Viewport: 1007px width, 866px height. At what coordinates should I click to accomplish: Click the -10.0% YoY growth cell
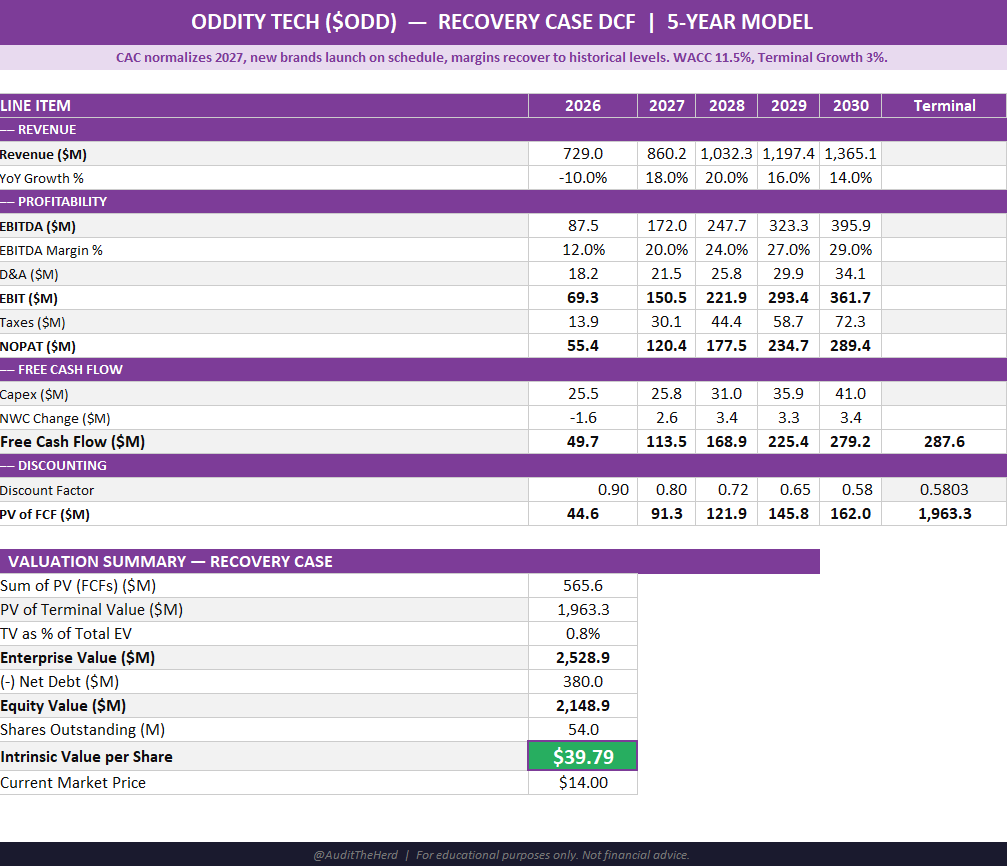[x=582, y=178]
